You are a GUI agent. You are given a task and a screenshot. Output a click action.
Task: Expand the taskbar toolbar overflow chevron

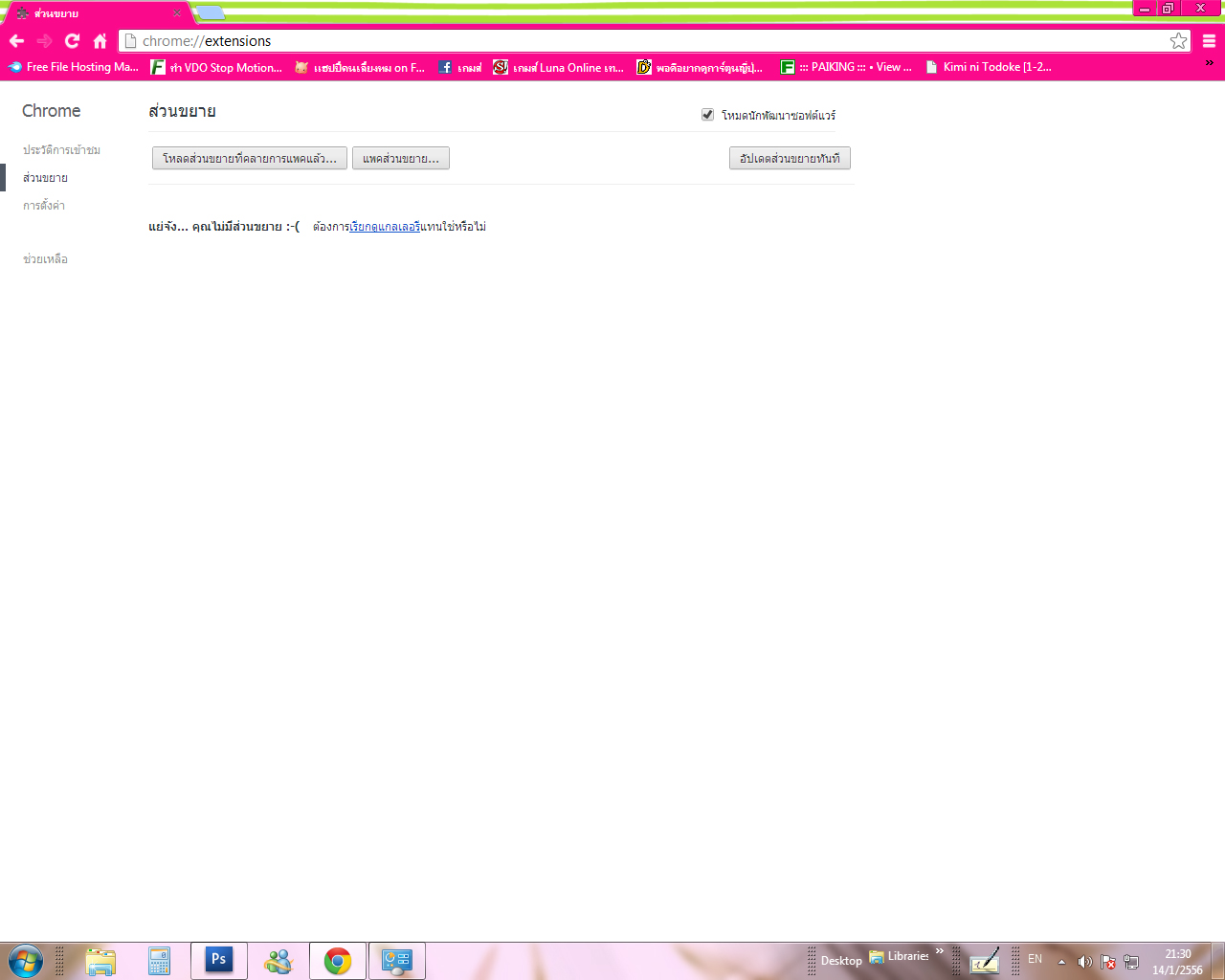click(x=940, y=951)
